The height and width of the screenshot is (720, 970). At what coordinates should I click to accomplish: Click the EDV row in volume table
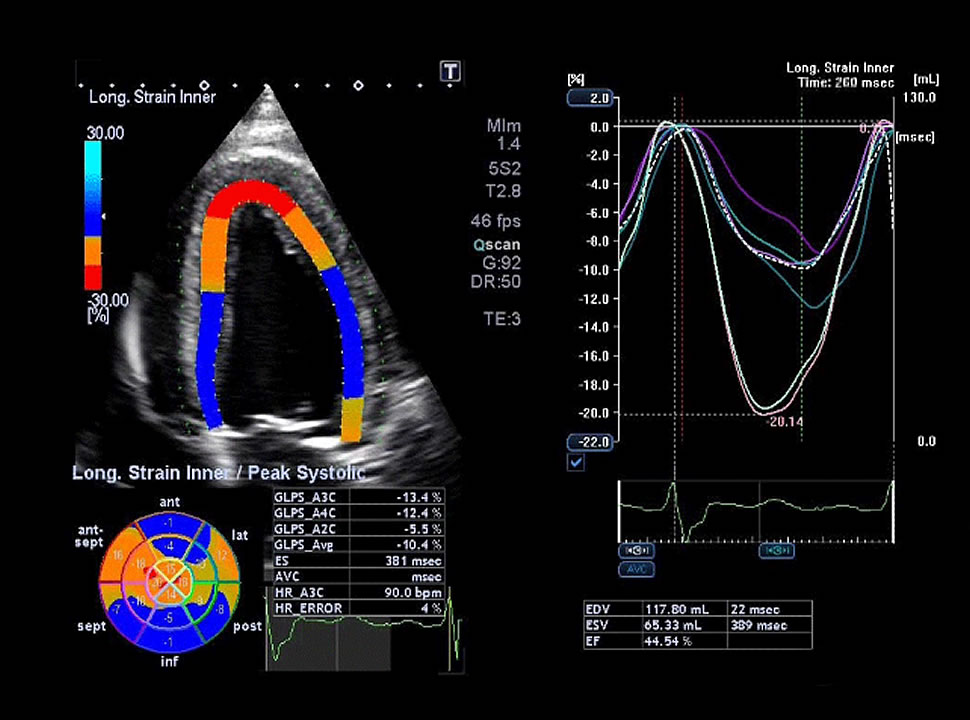[x=697, y=609]
